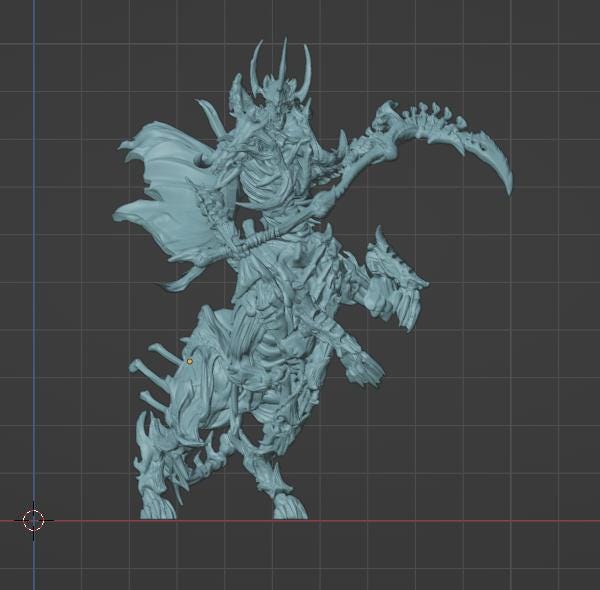Click the red X axis line
600x590 pixels.
pos(450,521)
